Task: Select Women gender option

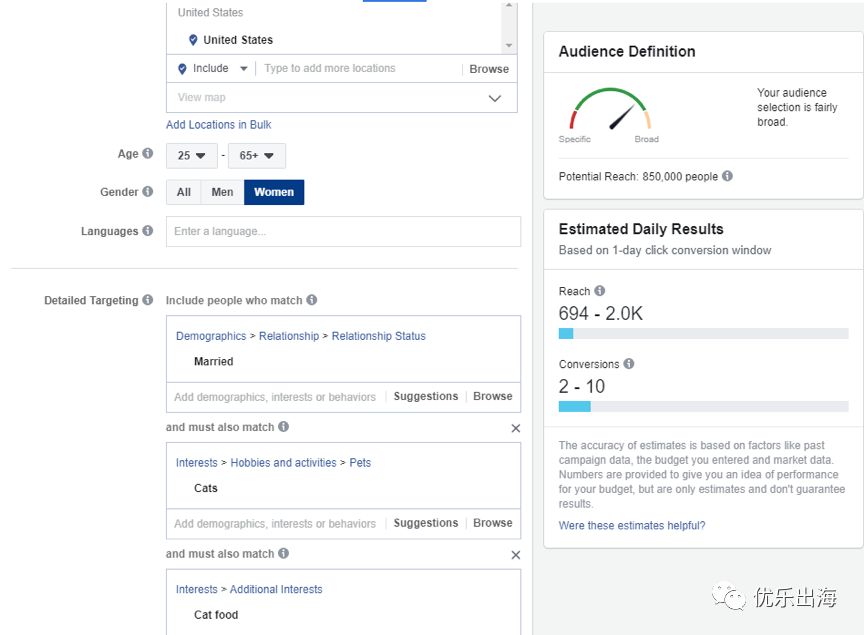Action: coord(274,192)
